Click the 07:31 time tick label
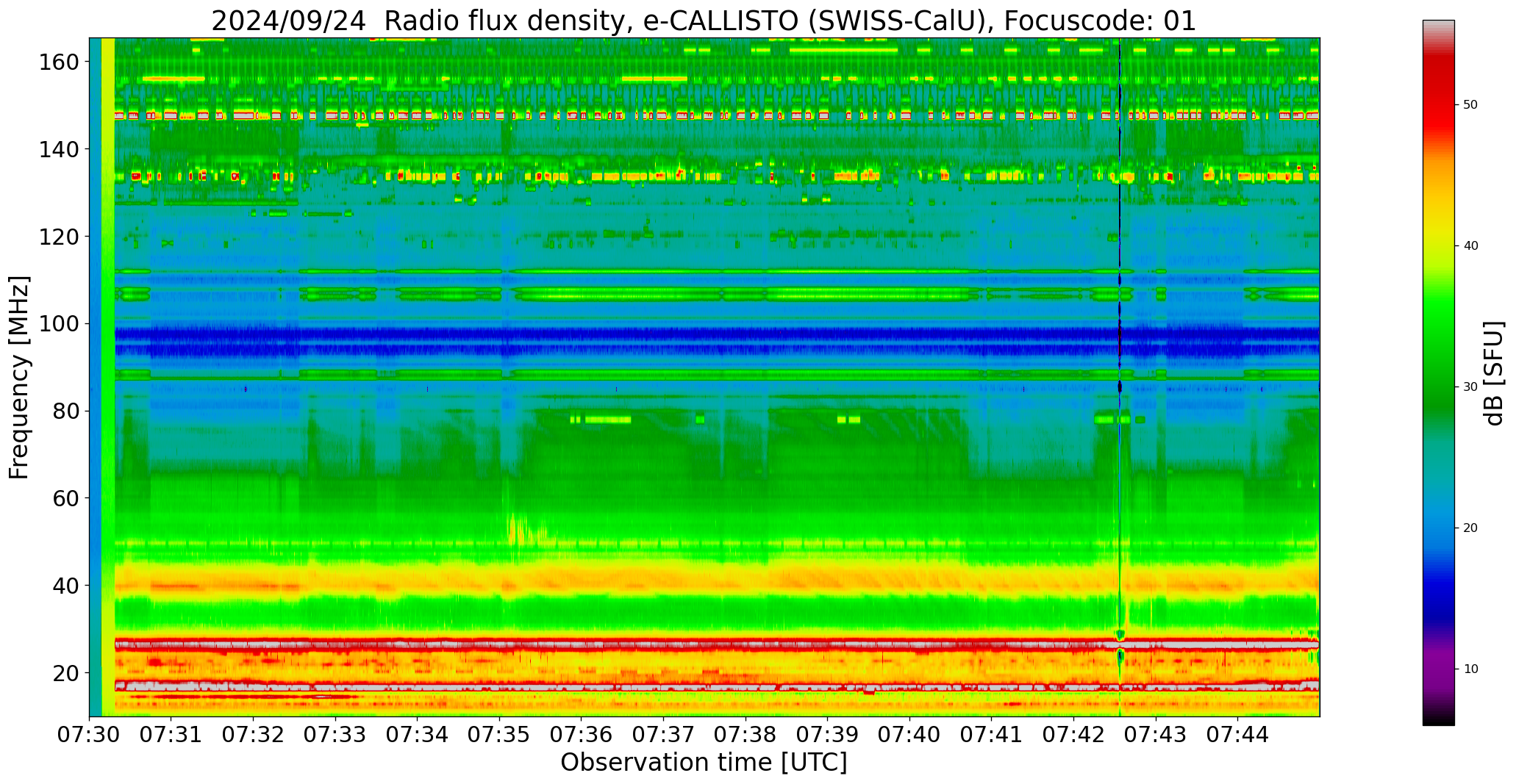The width and height of the screenshot is (1516, 784). coord(171,733)
